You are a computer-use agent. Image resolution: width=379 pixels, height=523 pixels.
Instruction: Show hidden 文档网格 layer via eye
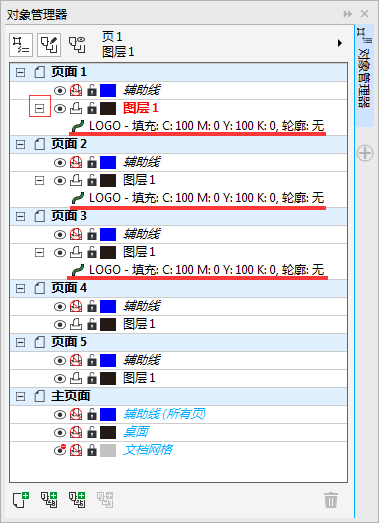(x=60, y=450)
